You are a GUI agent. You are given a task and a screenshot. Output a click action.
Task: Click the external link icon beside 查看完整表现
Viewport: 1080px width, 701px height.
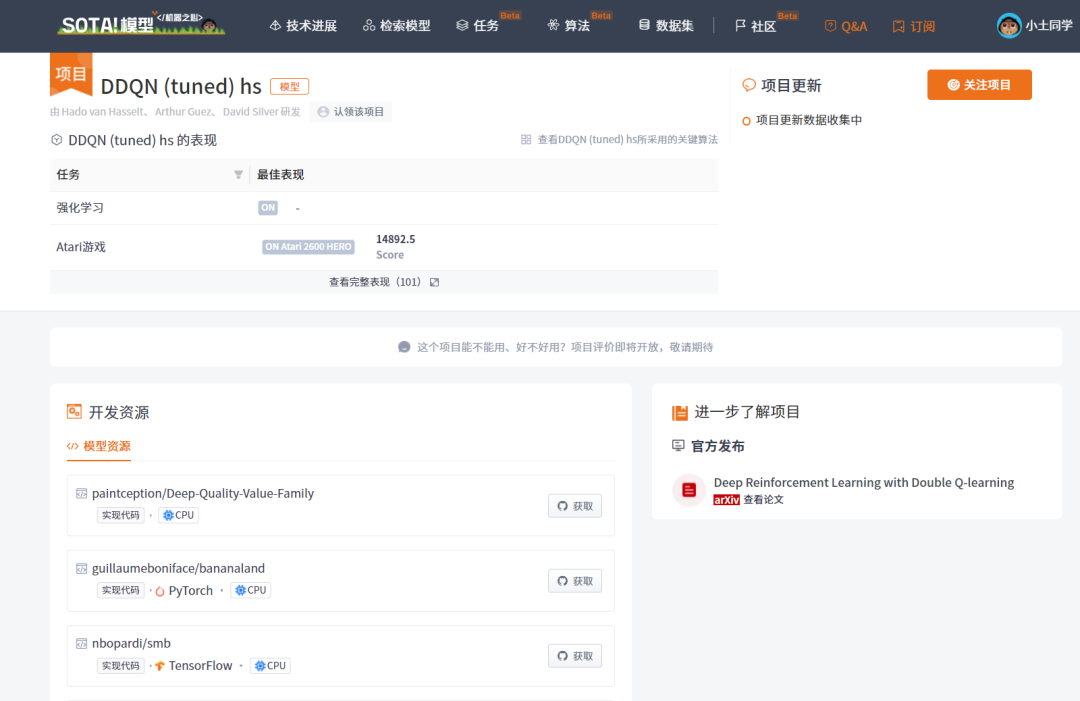[435, 282]
